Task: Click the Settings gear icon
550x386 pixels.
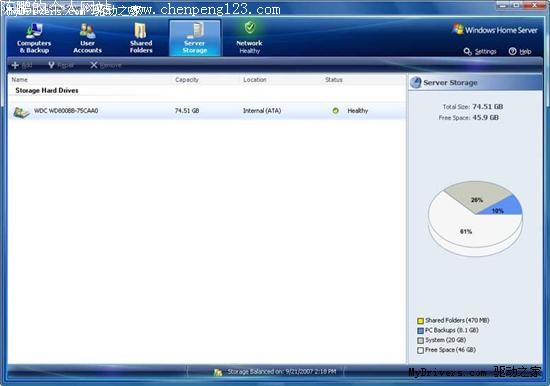Action: (468, 52)
